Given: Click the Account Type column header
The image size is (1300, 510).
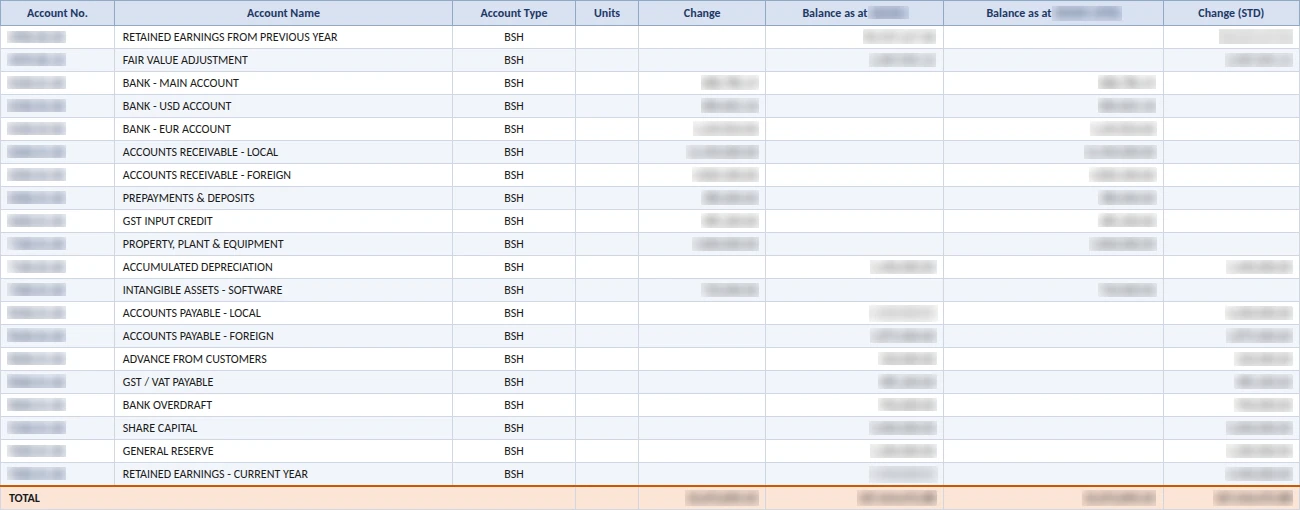Looking at the screenshot, I should tap(514, 13).
